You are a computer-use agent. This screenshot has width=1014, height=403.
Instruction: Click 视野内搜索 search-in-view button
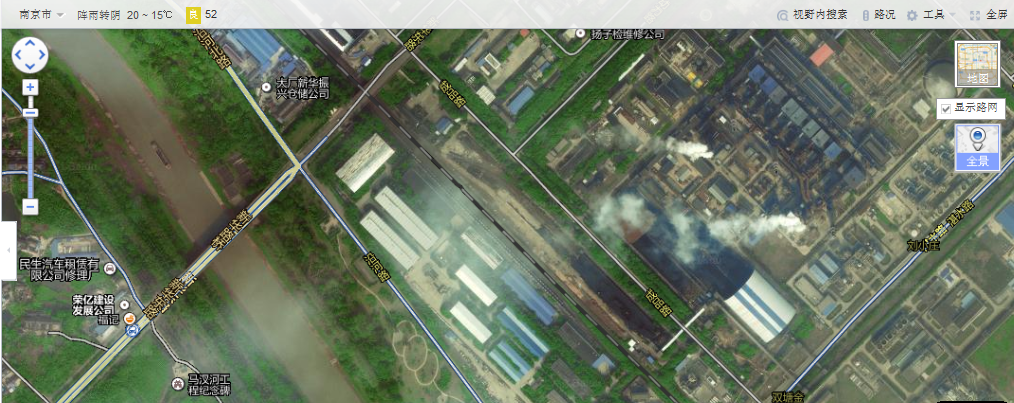[x=812, y=15]
